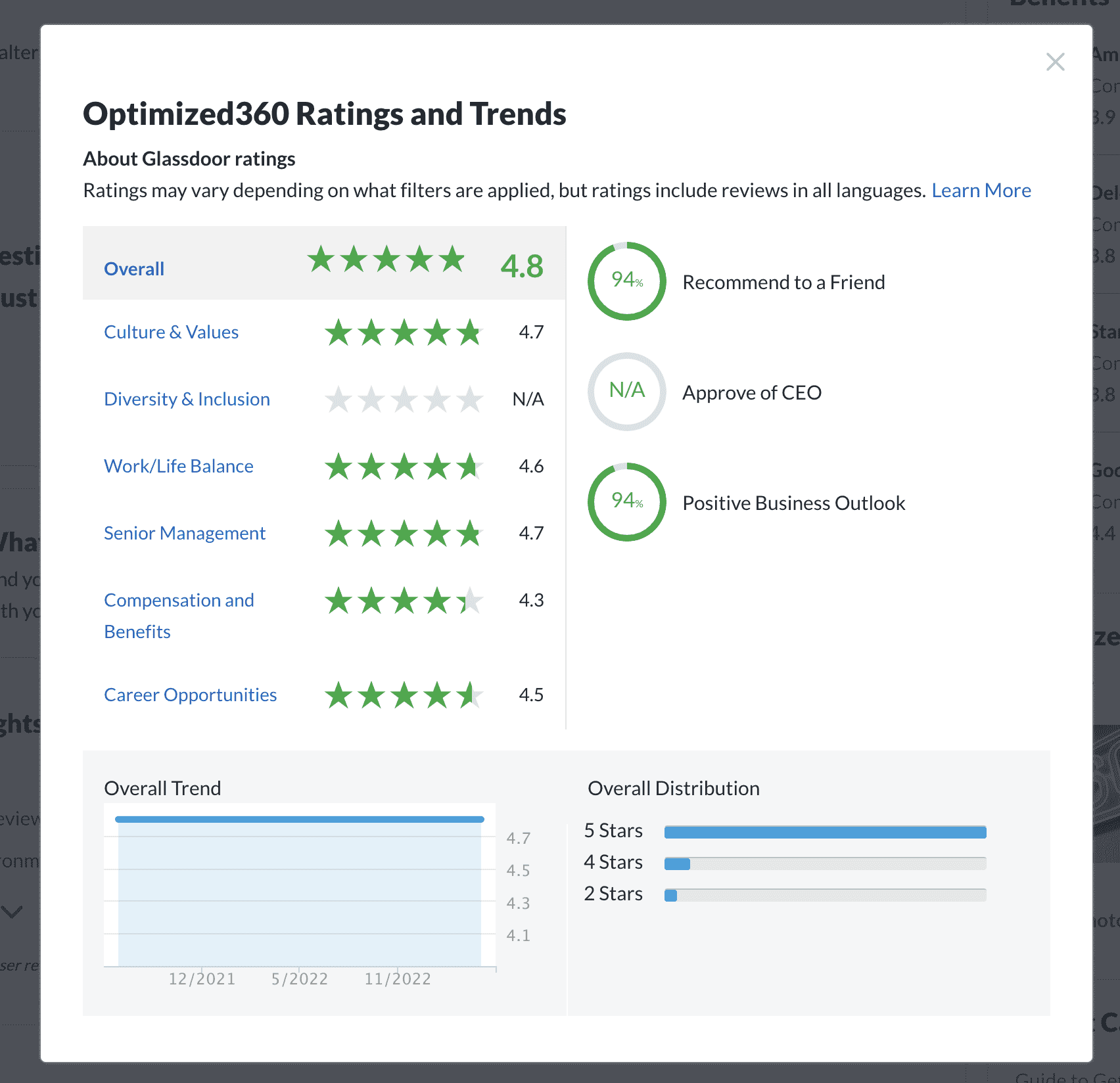
Task: Click the 5 Stars distribution bar
Action: [x=825, y=832]
